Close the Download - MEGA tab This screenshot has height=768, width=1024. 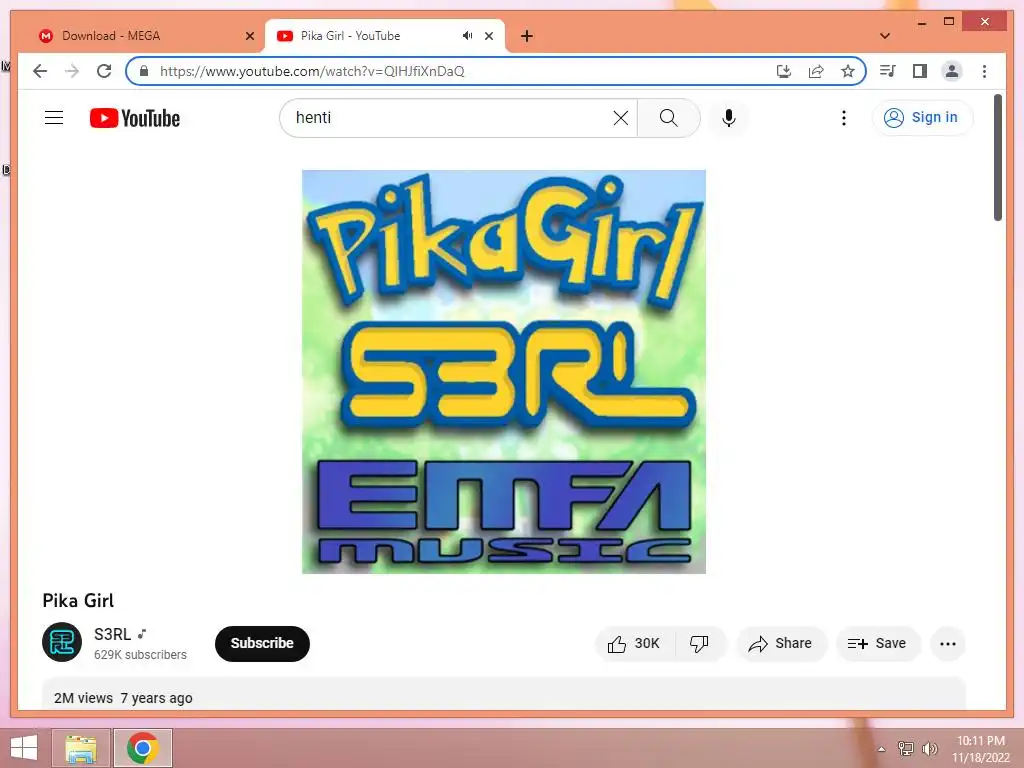coord(249,36)
